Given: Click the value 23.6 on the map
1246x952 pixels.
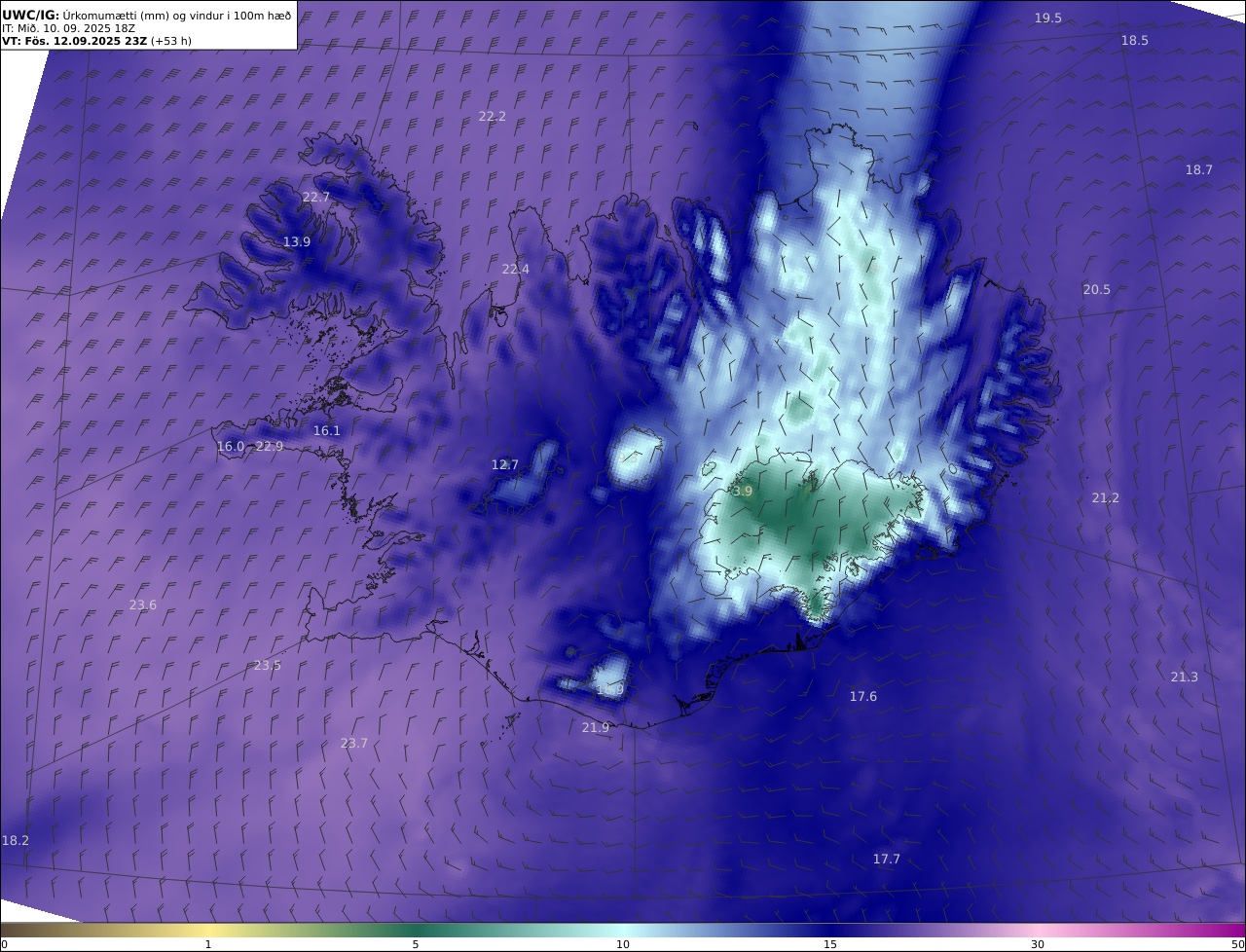Looking at the screenshot, I should pos(143,605).
